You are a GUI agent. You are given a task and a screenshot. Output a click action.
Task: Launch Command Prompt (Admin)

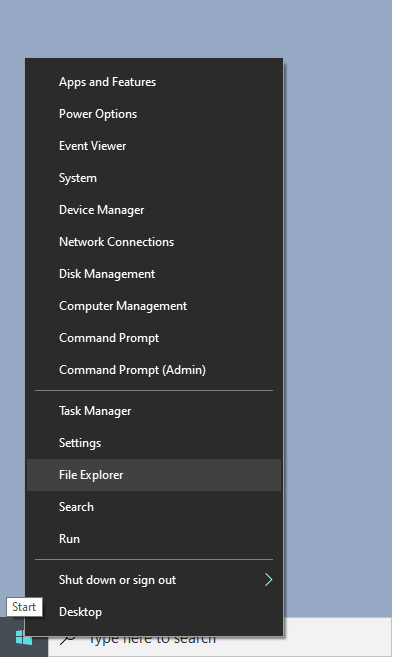pyautogui.click(x=154, y=370)
